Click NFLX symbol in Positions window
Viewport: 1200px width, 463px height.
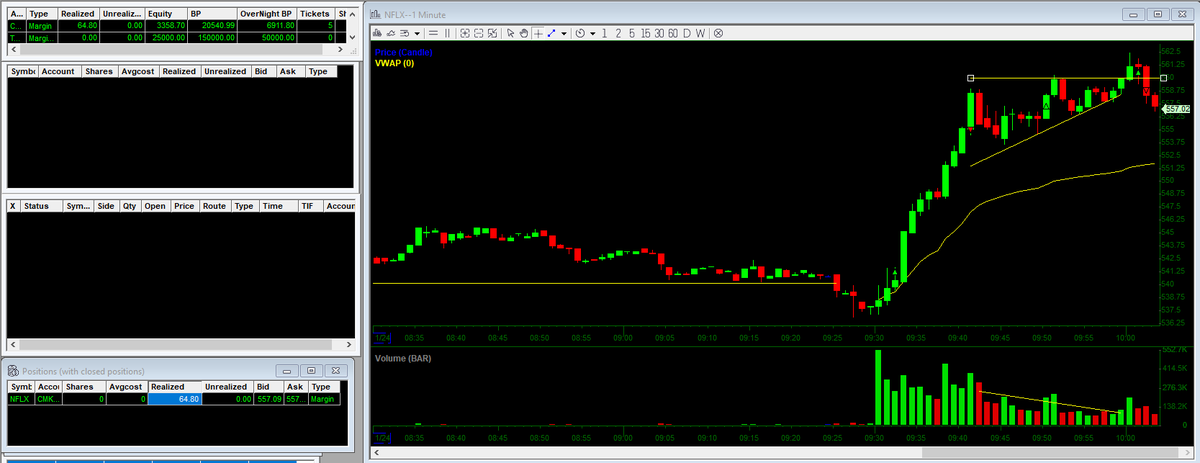(20, 399)
